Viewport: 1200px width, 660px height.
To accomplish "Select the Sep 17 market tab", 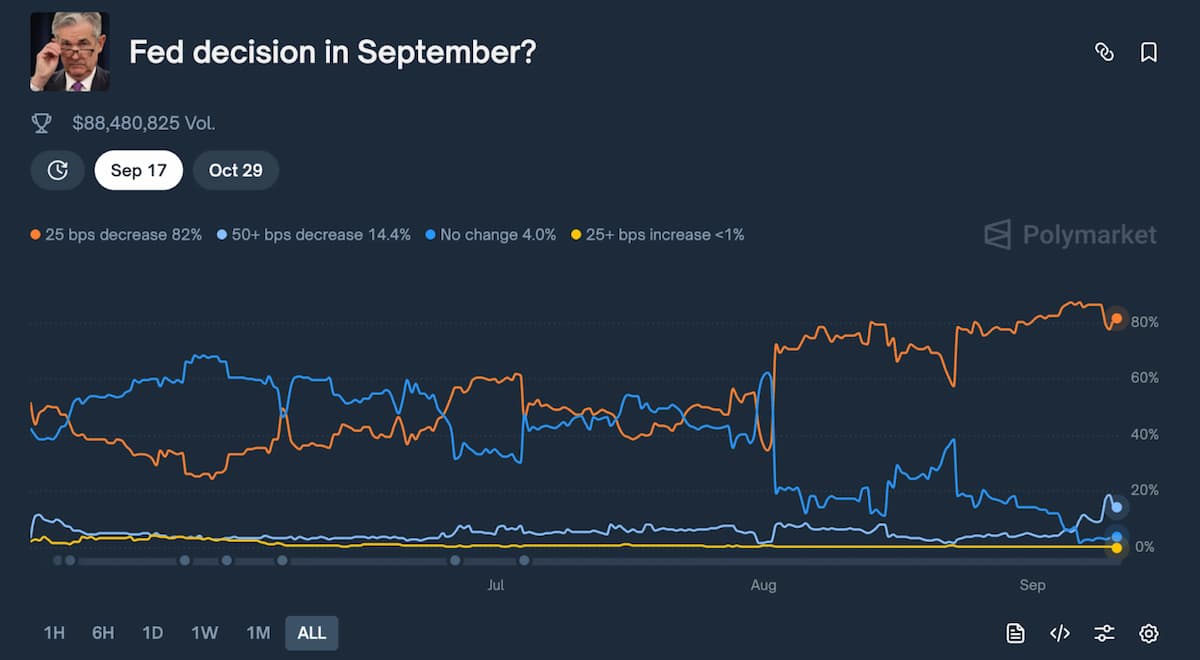I will click(138, 170).
